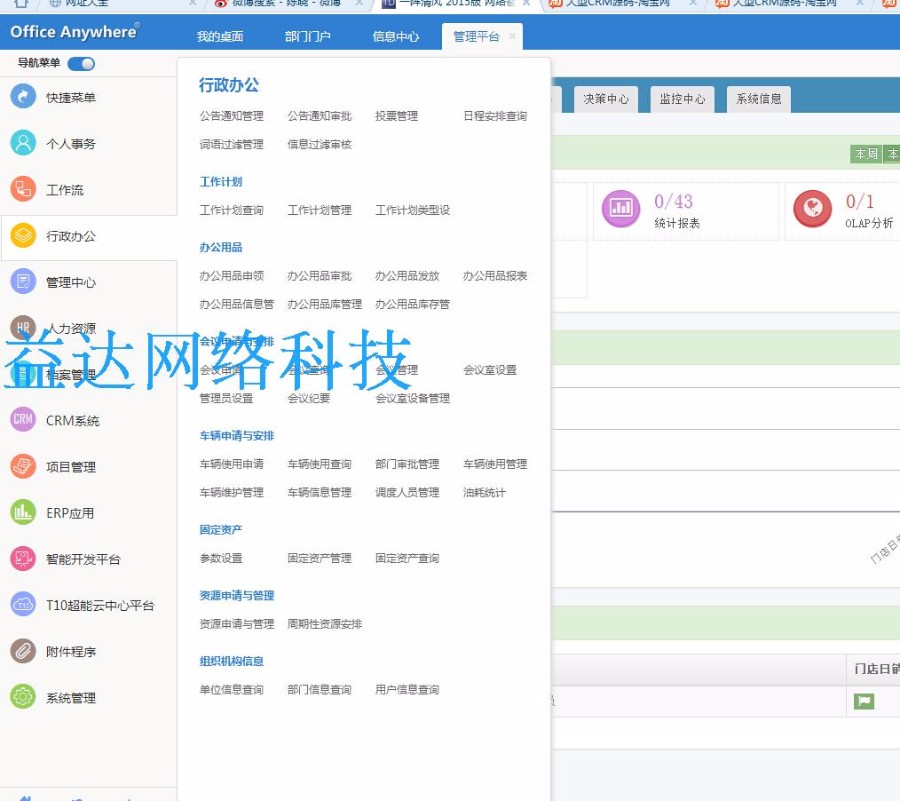Viewport: 900px width, 801px height.
Task: Click the OLAP分析 red pie icon
Action: point(812,209)
